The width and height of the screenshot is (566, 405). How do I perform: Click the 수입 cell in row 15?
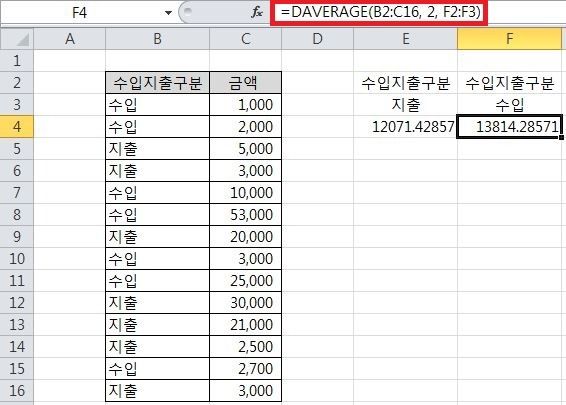coord(157,369)
